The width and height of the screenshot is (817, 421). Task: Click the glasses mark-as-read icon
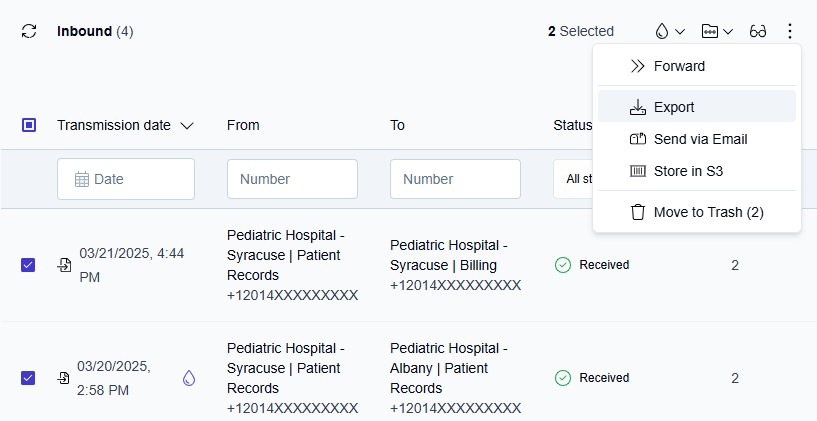click(758, 31)
